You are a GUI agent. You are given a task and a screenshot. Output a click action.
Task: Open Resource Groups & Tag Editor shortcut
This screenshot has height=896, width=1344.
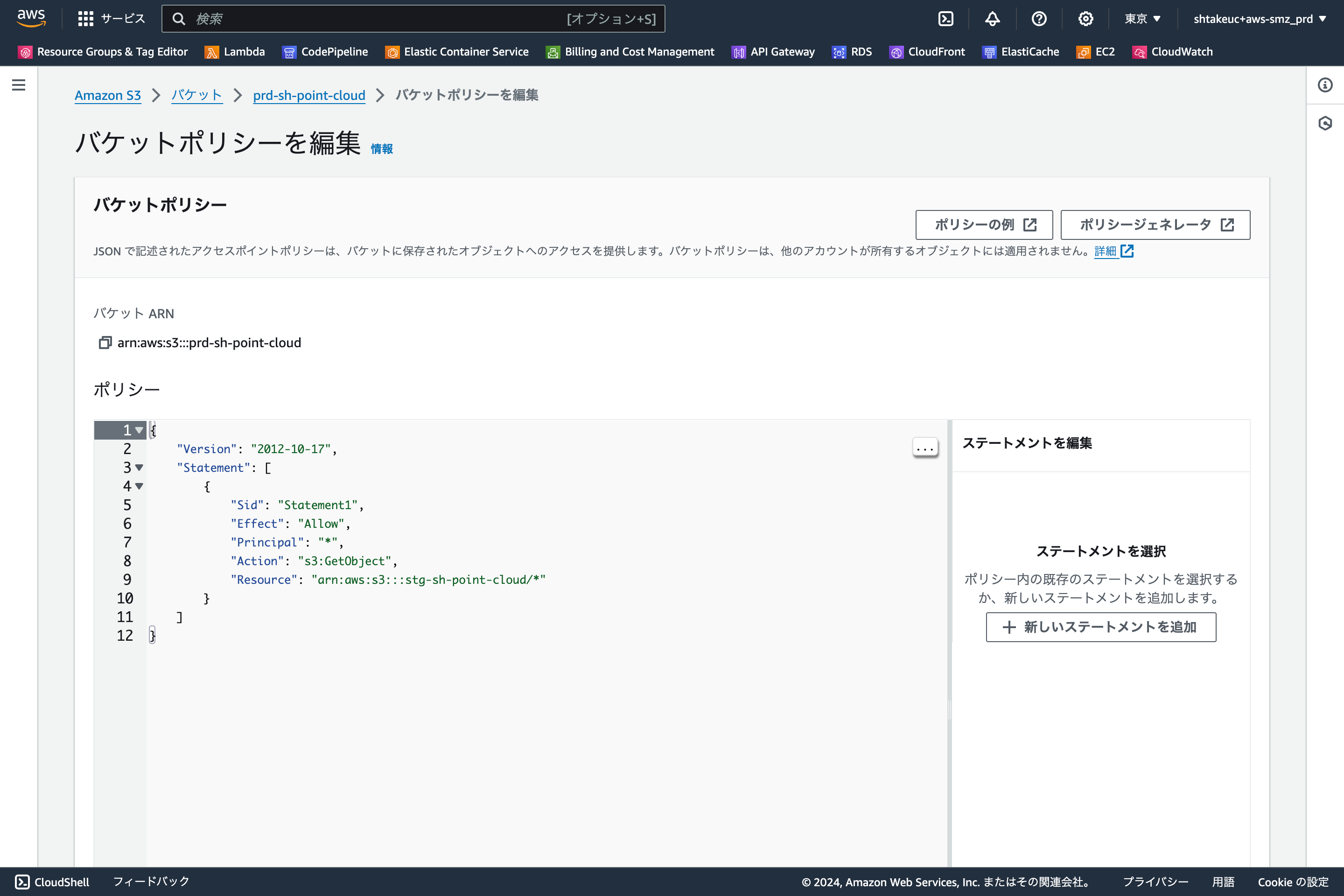103,52
